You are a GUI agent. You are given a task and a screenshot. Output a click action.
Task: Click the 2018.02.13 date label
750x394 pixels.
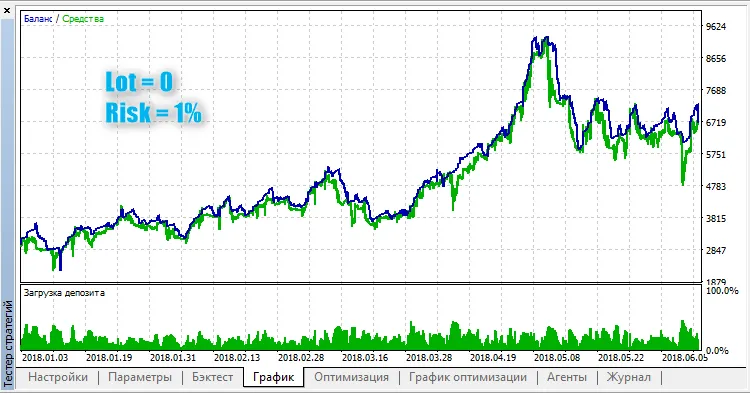click(x=237, y=358)
